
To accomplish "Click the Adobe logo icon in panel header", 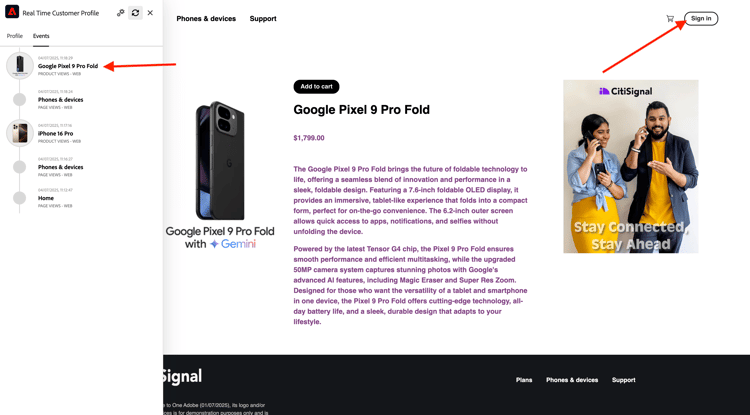I will coord(12,12).
